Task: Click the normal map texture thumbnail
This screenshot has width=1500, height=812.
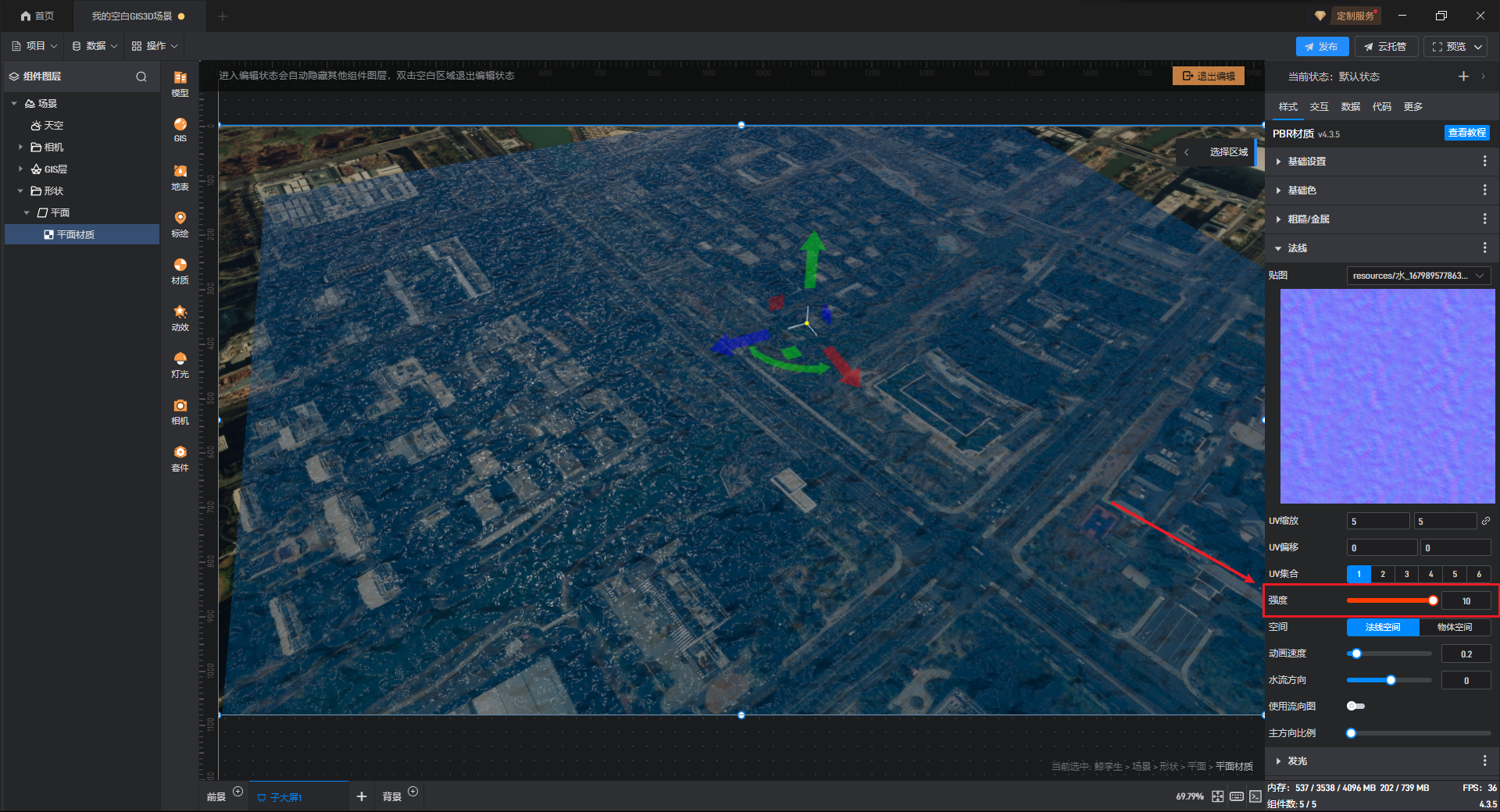Action: point(1387,396)
